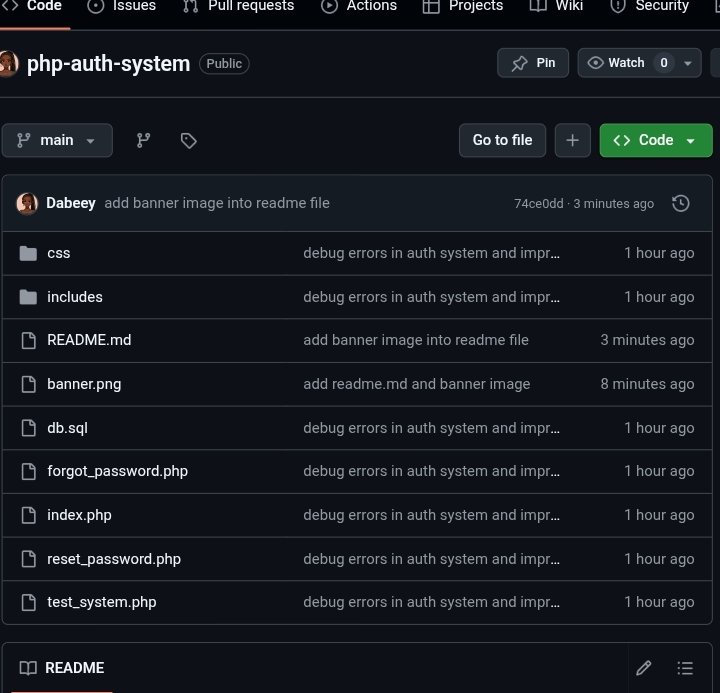The width and height of the screenshot is (720, 693).
Task: Open commit history clock icon
Action: pyautogui.click(x=681, y=203)
